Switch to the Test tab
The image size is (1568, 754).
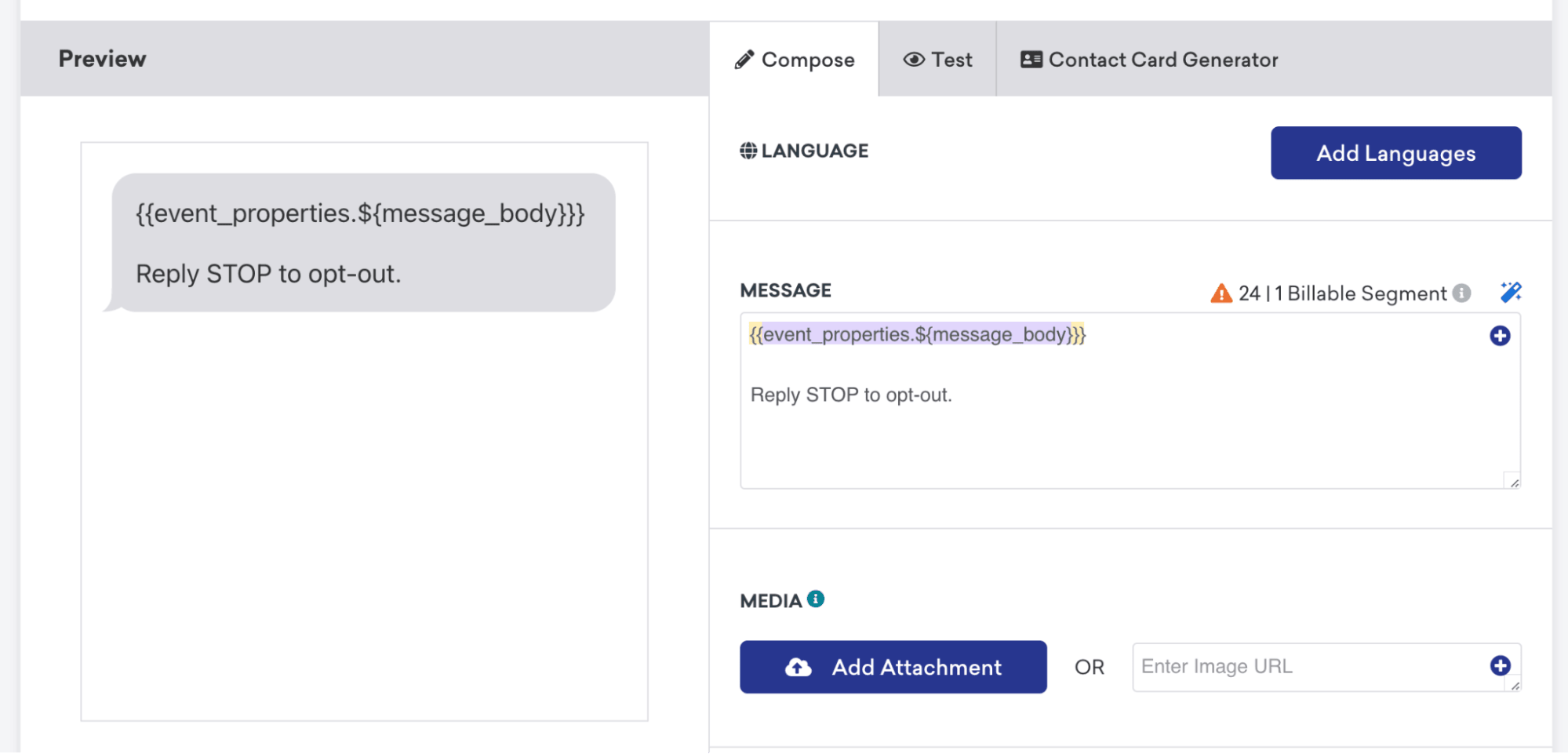point(938,60)
